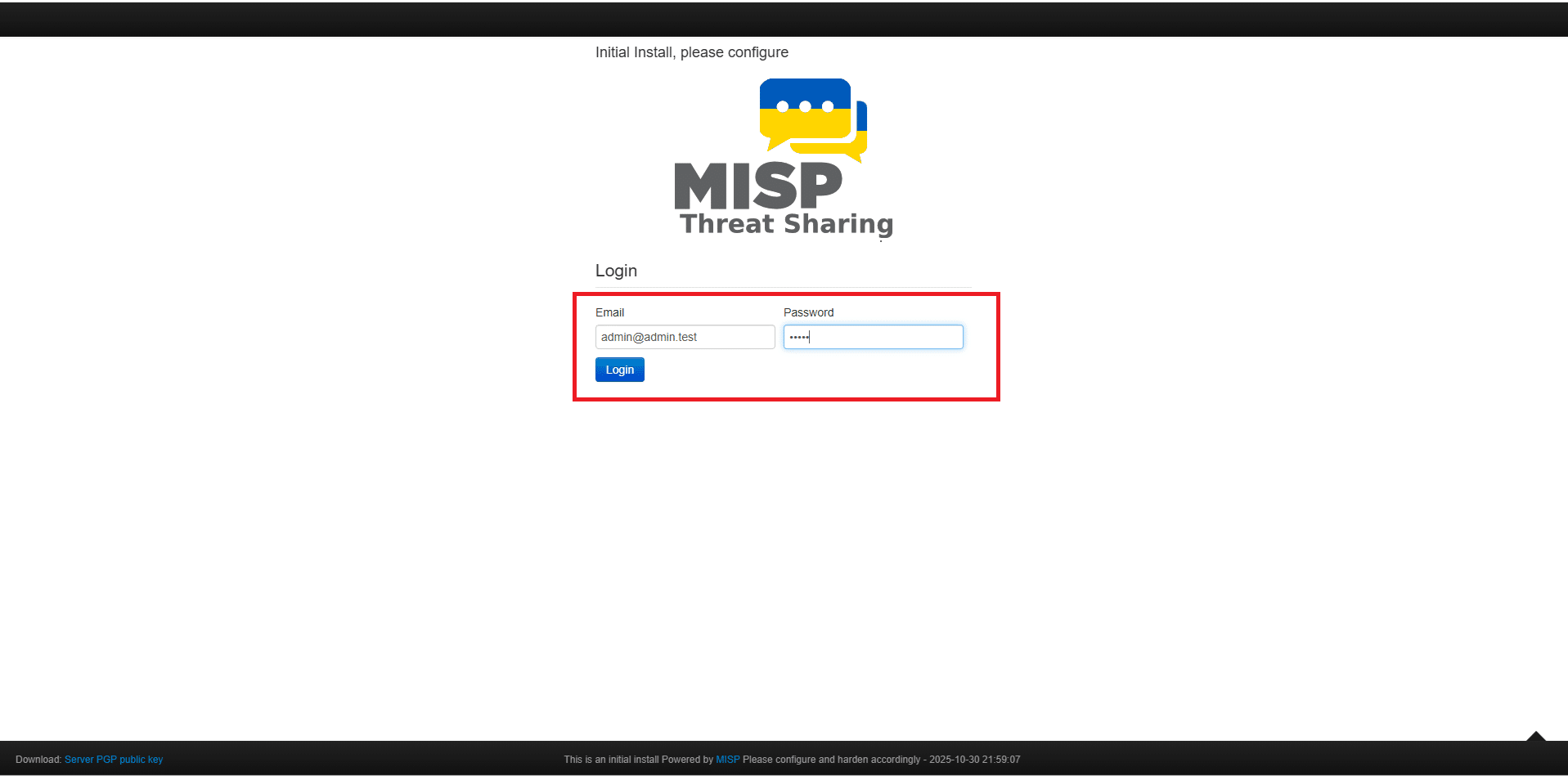The height and width of the screenshot is (776, 1568).
Task: Follow the MISP link in the footer
Action: click(x=727, y=760)
